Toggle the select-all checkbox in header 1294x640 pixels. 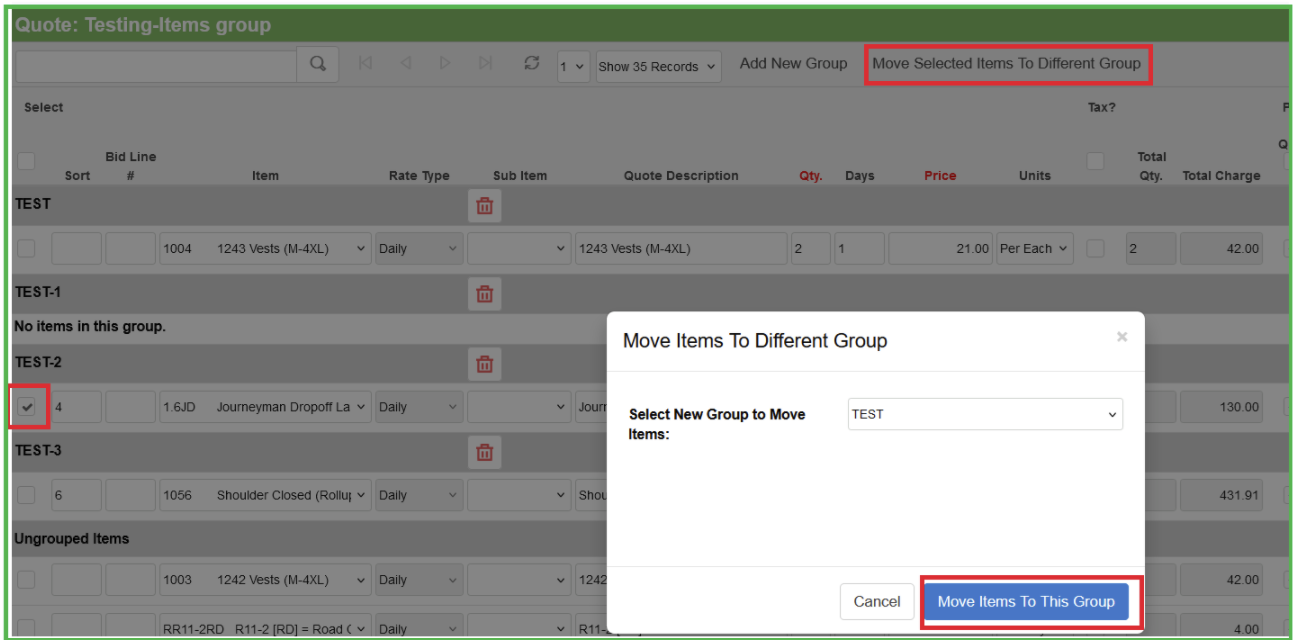point(26,161)
